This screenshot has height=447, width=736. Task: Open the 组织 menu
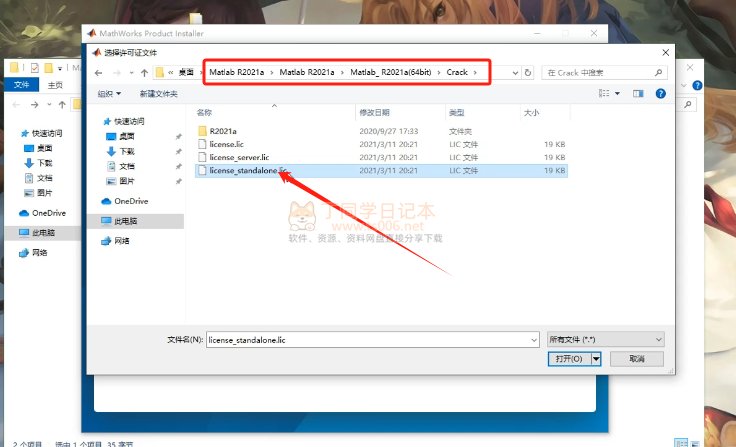[x=109, y=94]
